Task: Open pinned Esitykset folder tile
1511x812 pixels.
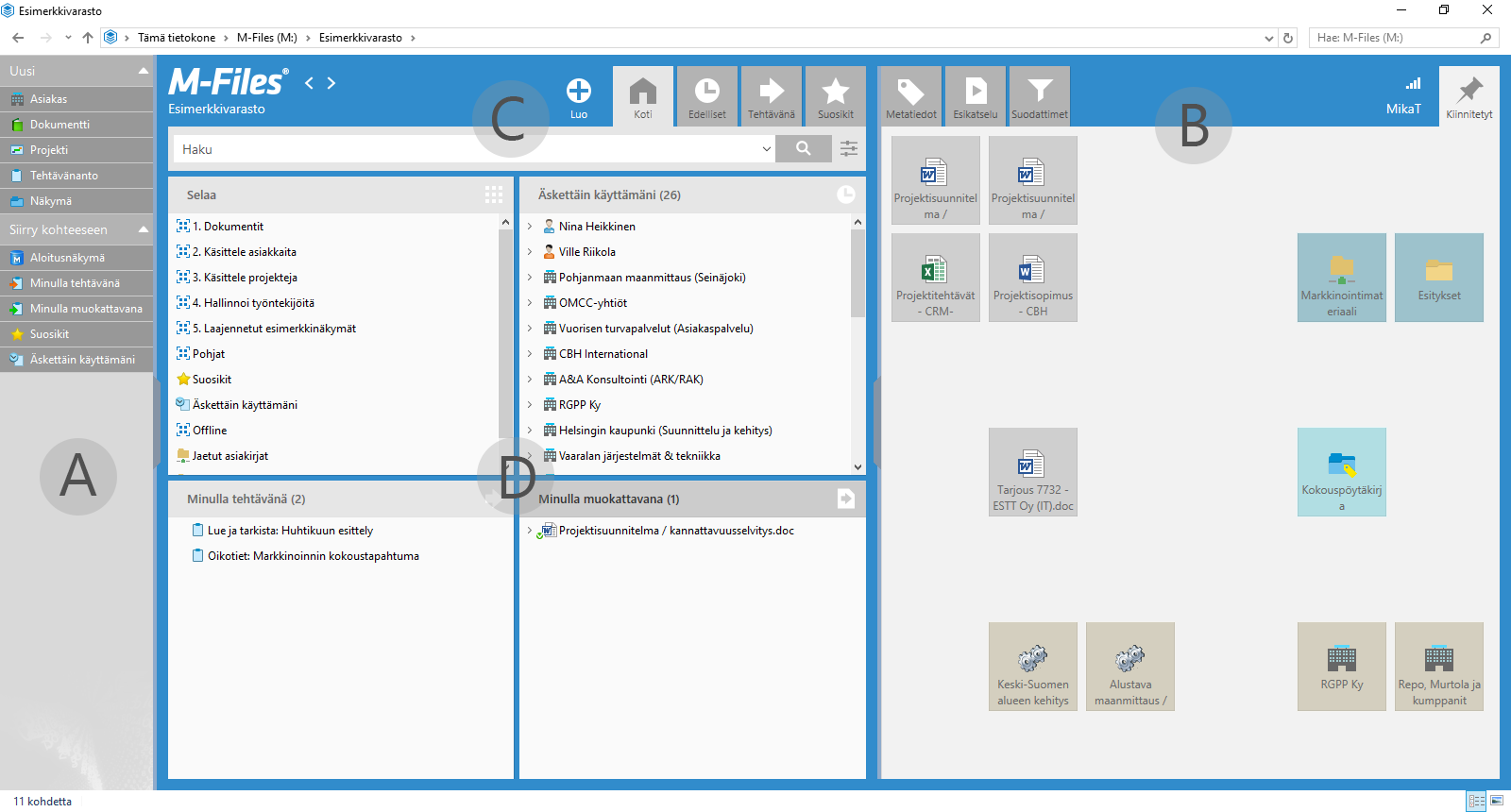Action: [x=1439, y=278]
